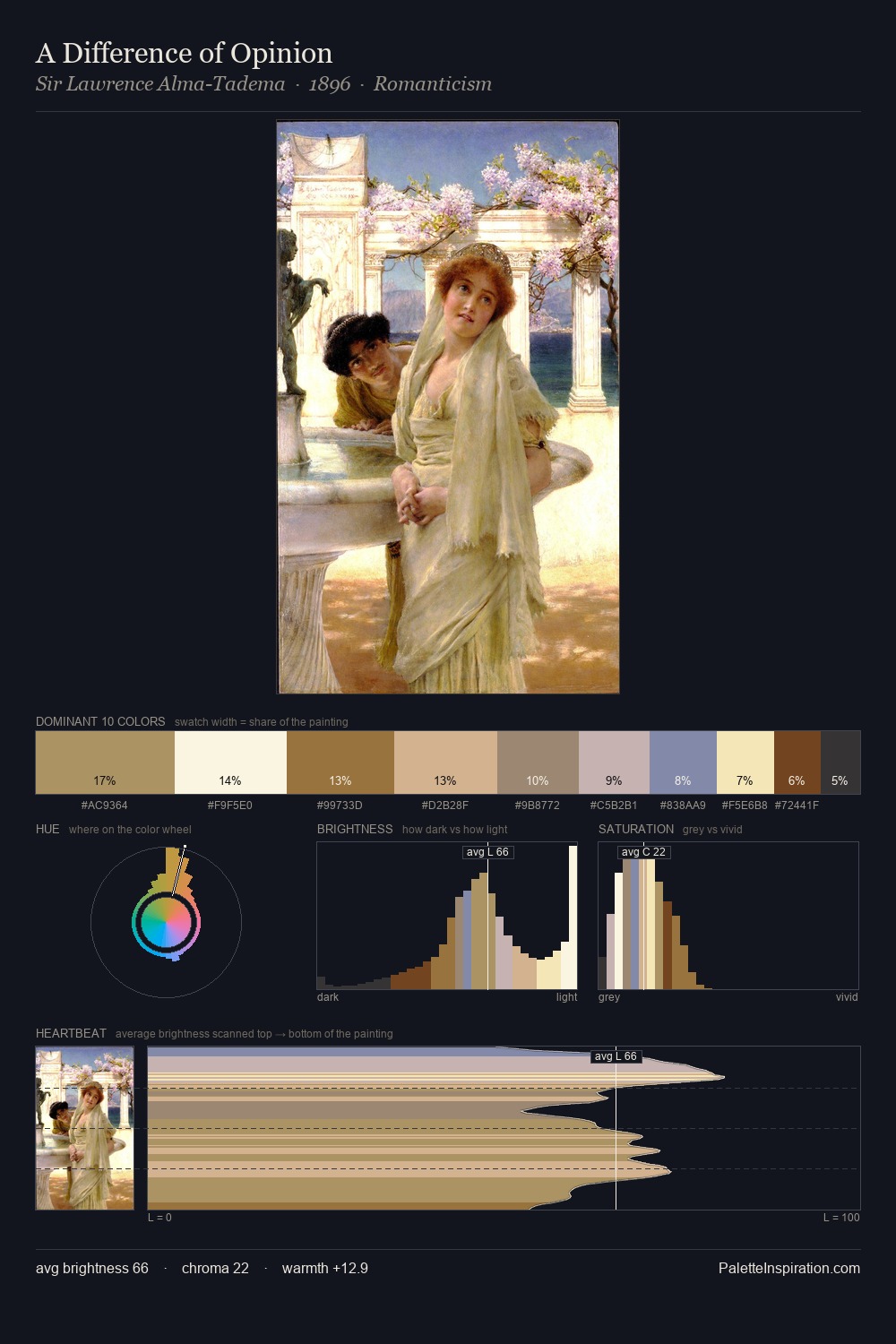Screen dimensions: 896x1344
Task: Click the grey label under Saturation histogram
Action: [x=609, y=997]
